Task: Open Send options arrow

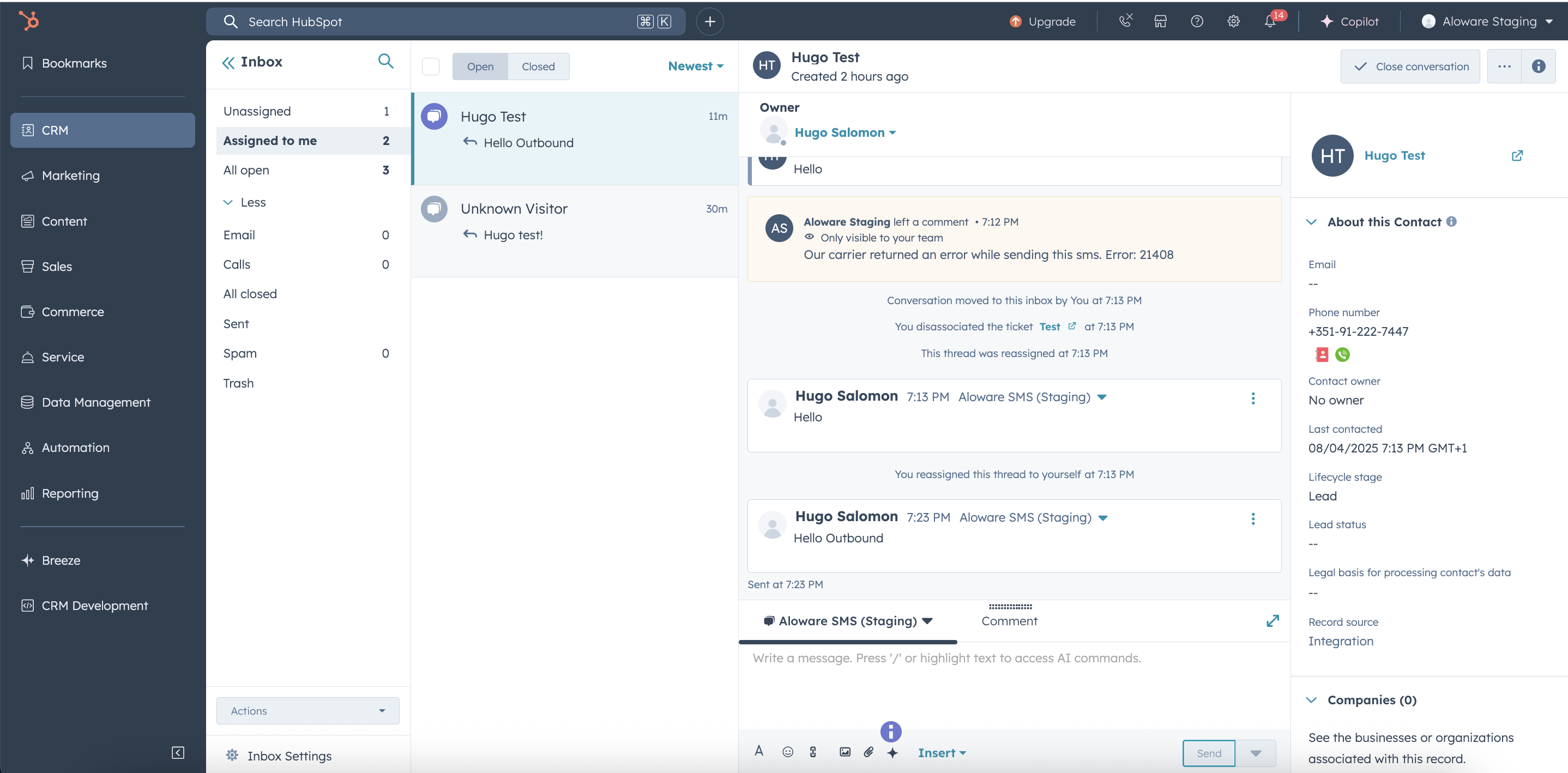Action: pyautogui.click(x=1255, y=753)
